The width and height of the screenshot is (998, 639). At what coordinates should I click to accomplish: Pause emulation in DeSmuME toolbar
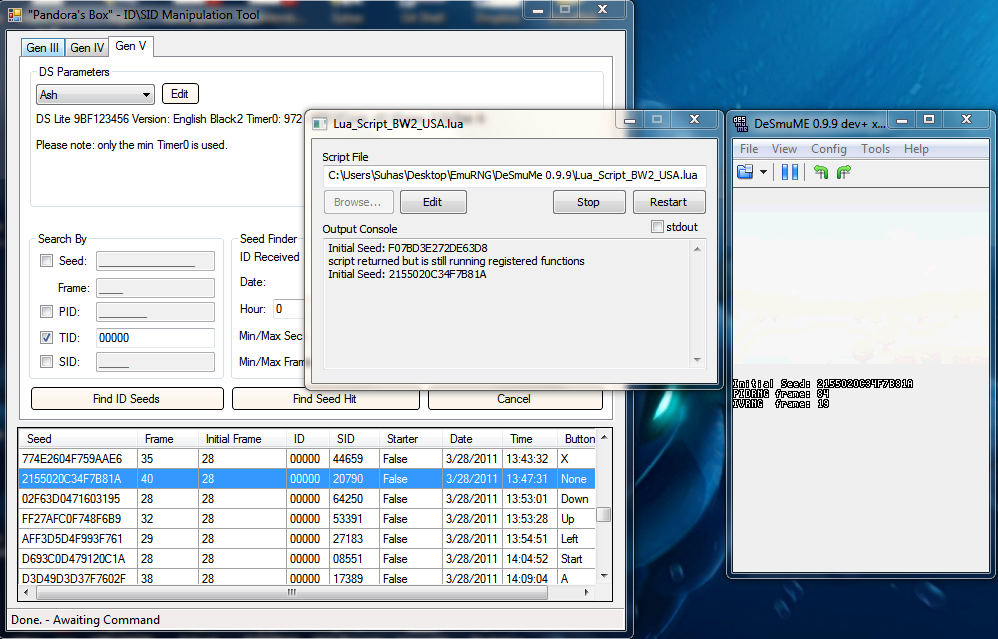pos(789,172)
